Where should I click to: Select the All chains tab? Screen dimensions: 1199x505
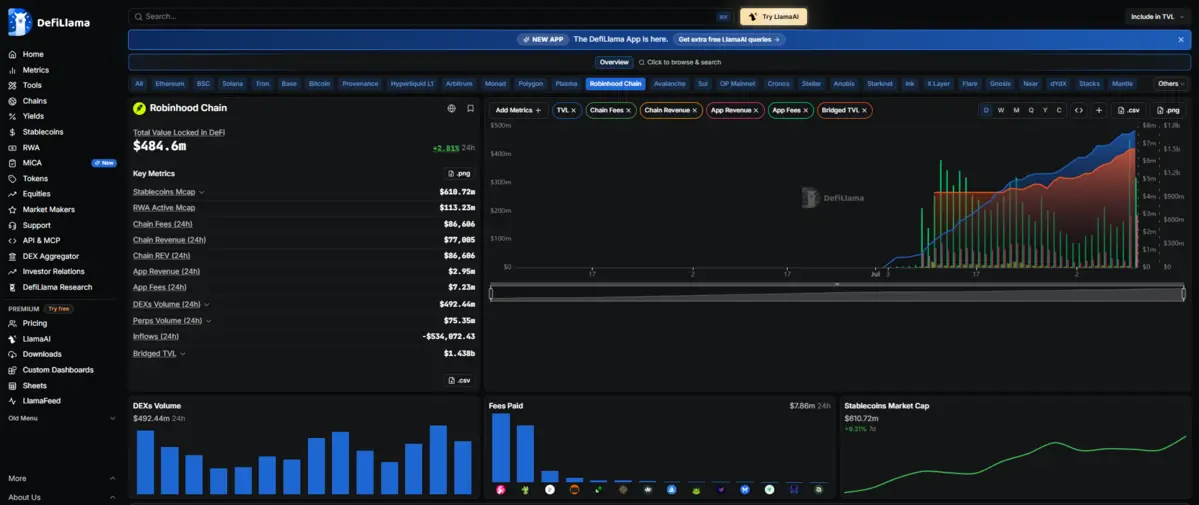[138, 84]
